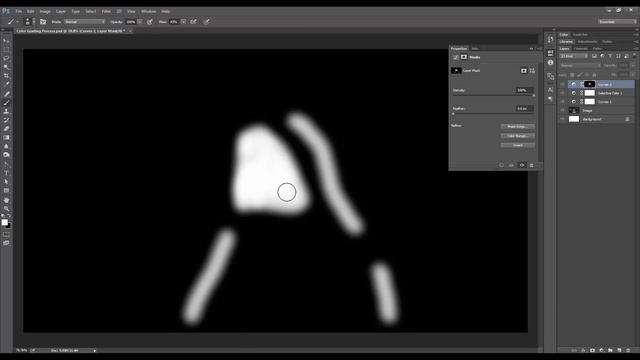Select the Move tool
This screenshot has width=640, height=360.
tap(6, 41)
